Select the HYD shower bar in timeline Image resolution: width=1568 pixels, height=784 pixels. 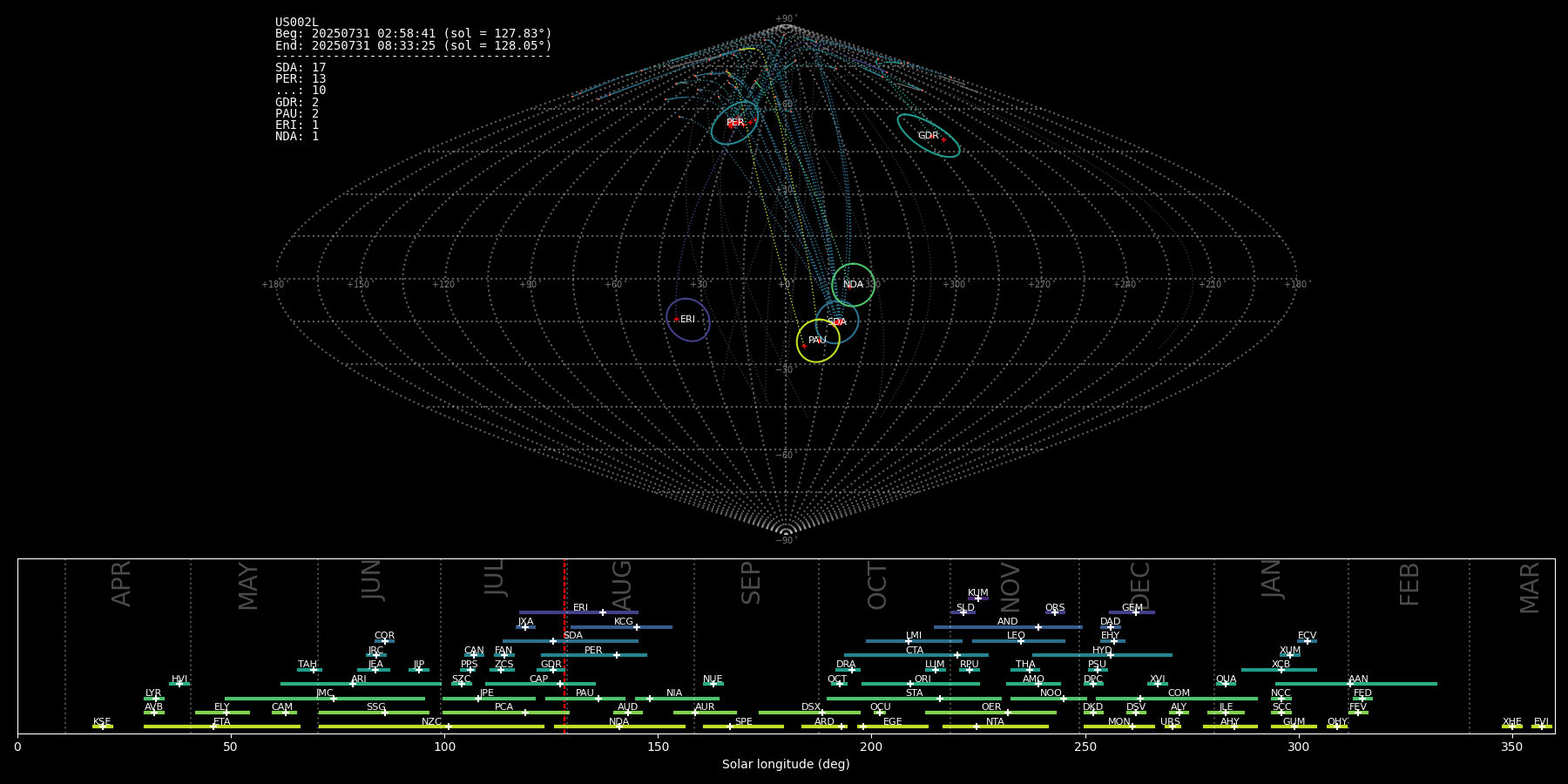(1102, 655)
